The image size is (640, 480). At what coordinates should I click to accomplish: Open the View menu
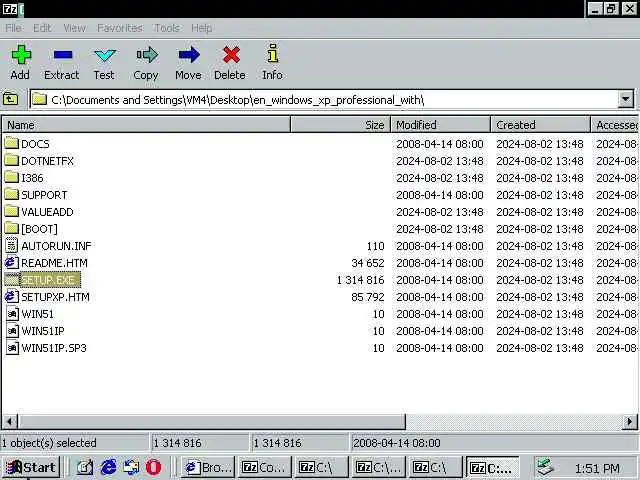pyautogui.click(x=74, y=28)
